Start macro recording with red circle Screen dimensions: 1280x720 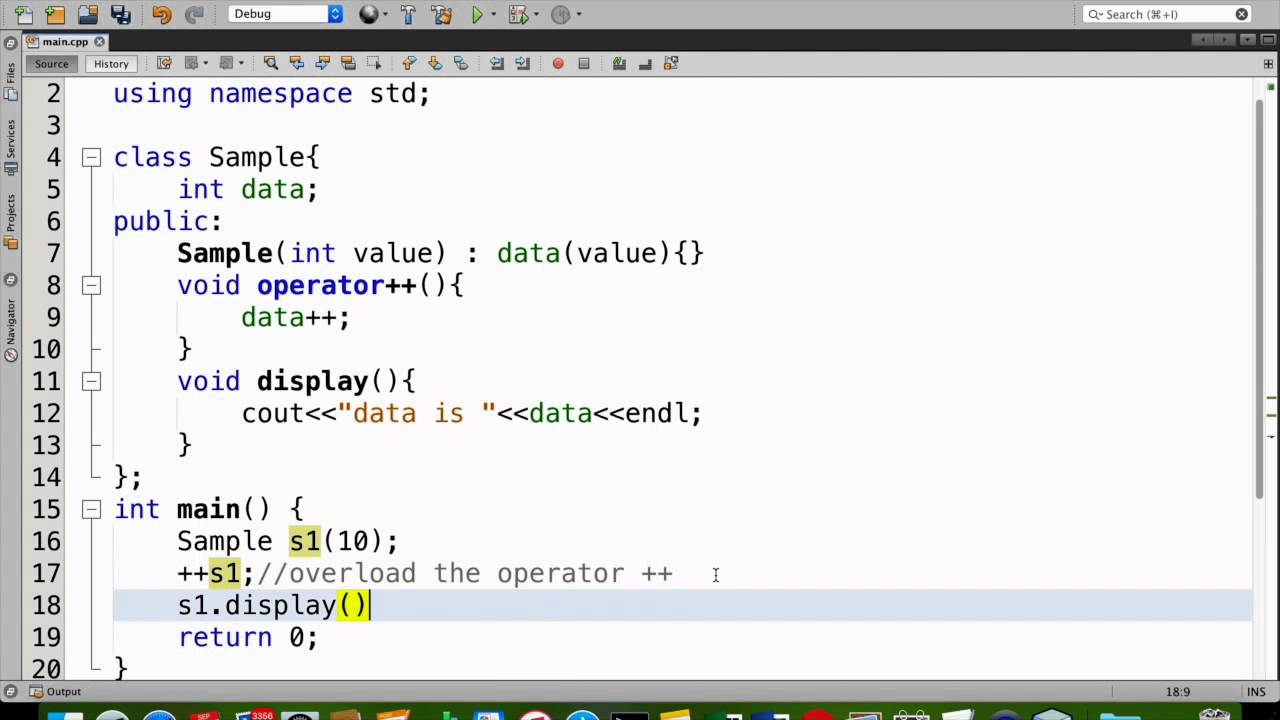tap(558, 63)
